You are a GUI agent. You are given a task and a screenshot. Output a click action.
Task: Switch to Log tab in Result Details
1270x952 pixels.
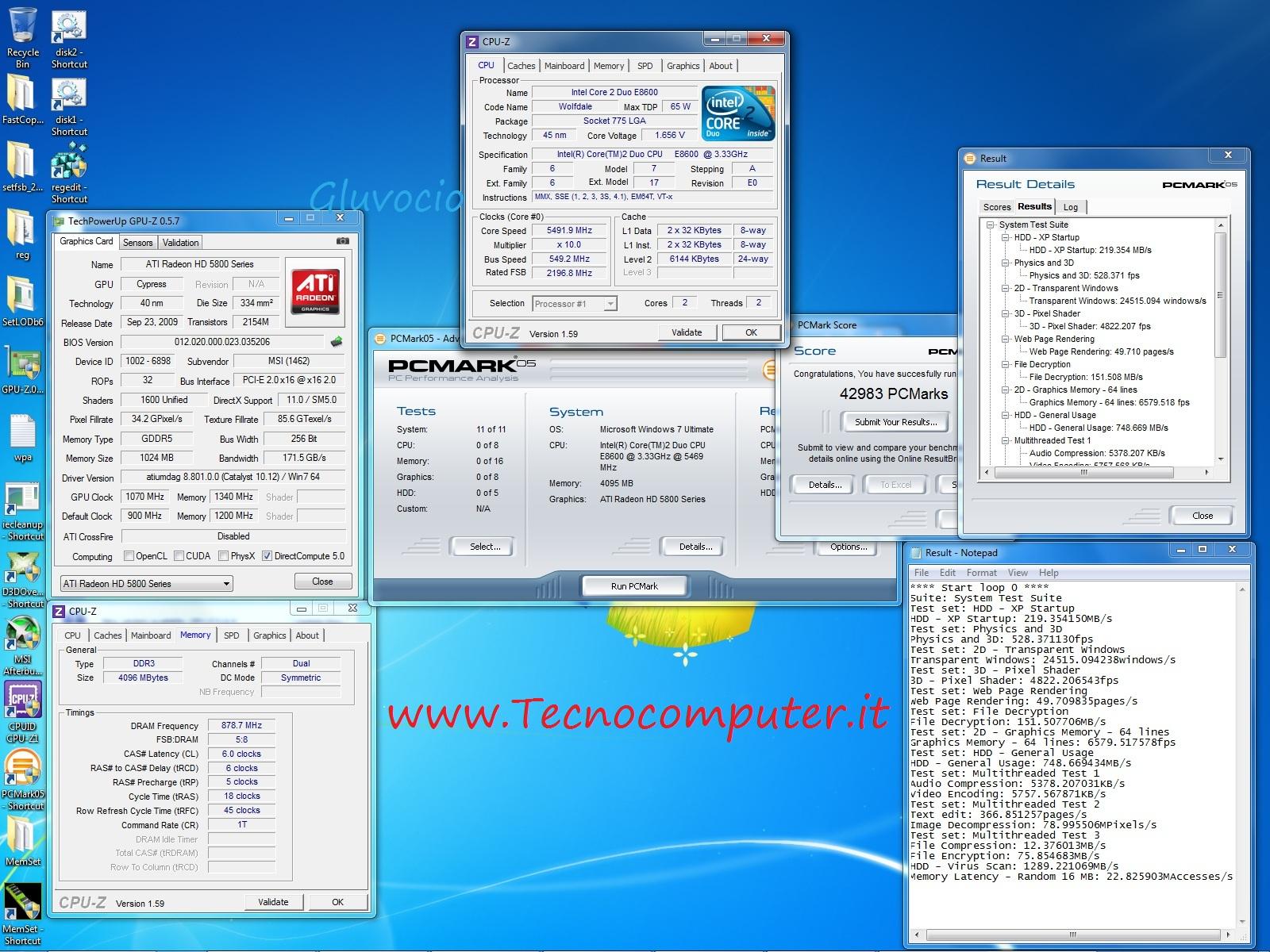tap(1070, 207)
